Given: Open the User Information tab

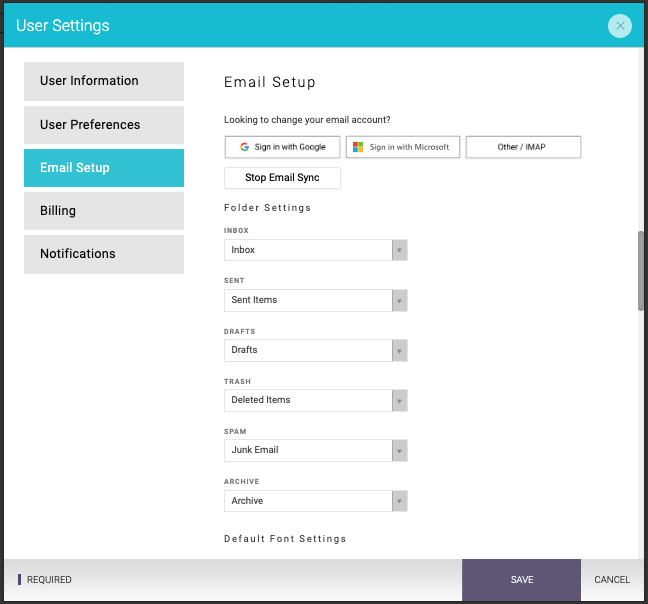Looking at the screenshot, I should click(104, 81).
